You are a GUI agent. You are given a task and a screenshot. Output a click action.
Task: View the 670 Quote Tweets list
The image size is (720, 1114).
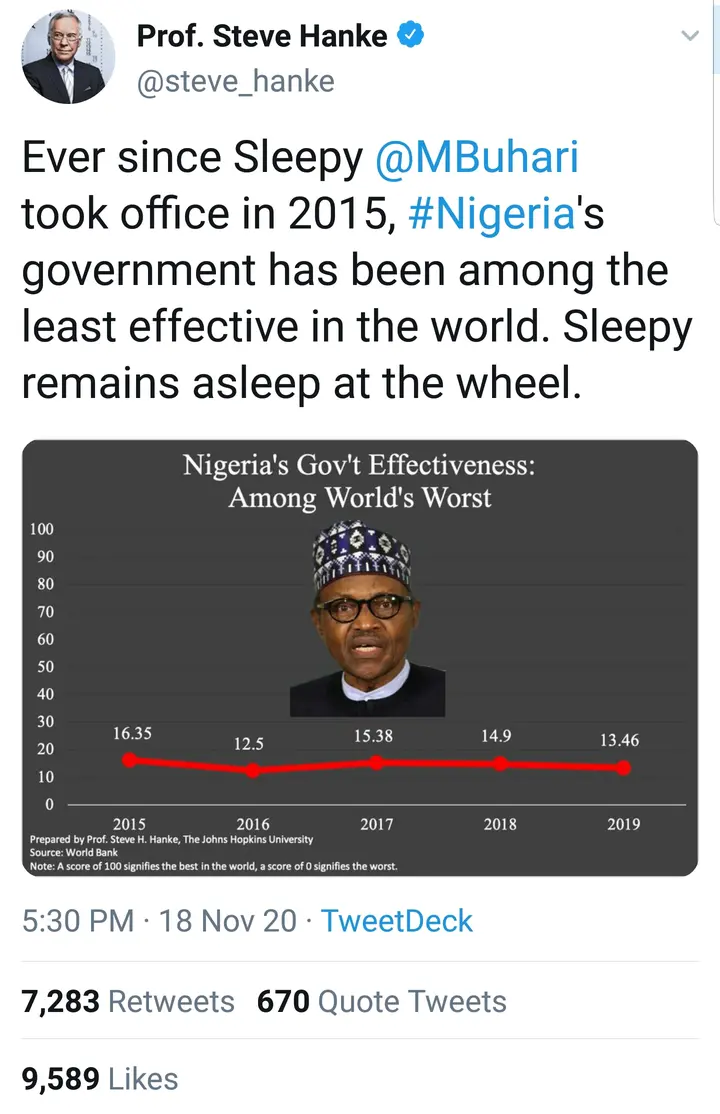[382, 1001]
